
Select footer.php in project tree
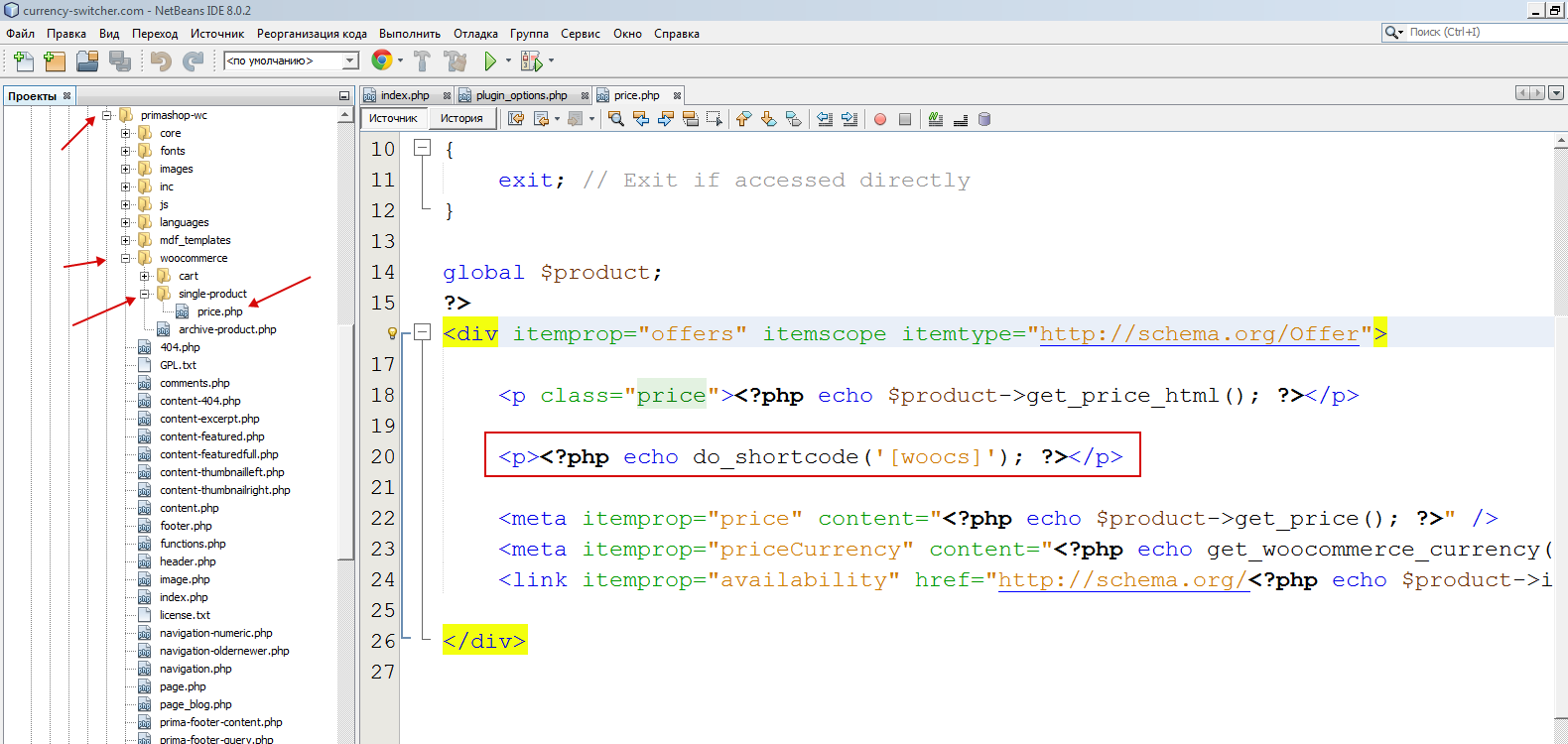click(186, 526)
